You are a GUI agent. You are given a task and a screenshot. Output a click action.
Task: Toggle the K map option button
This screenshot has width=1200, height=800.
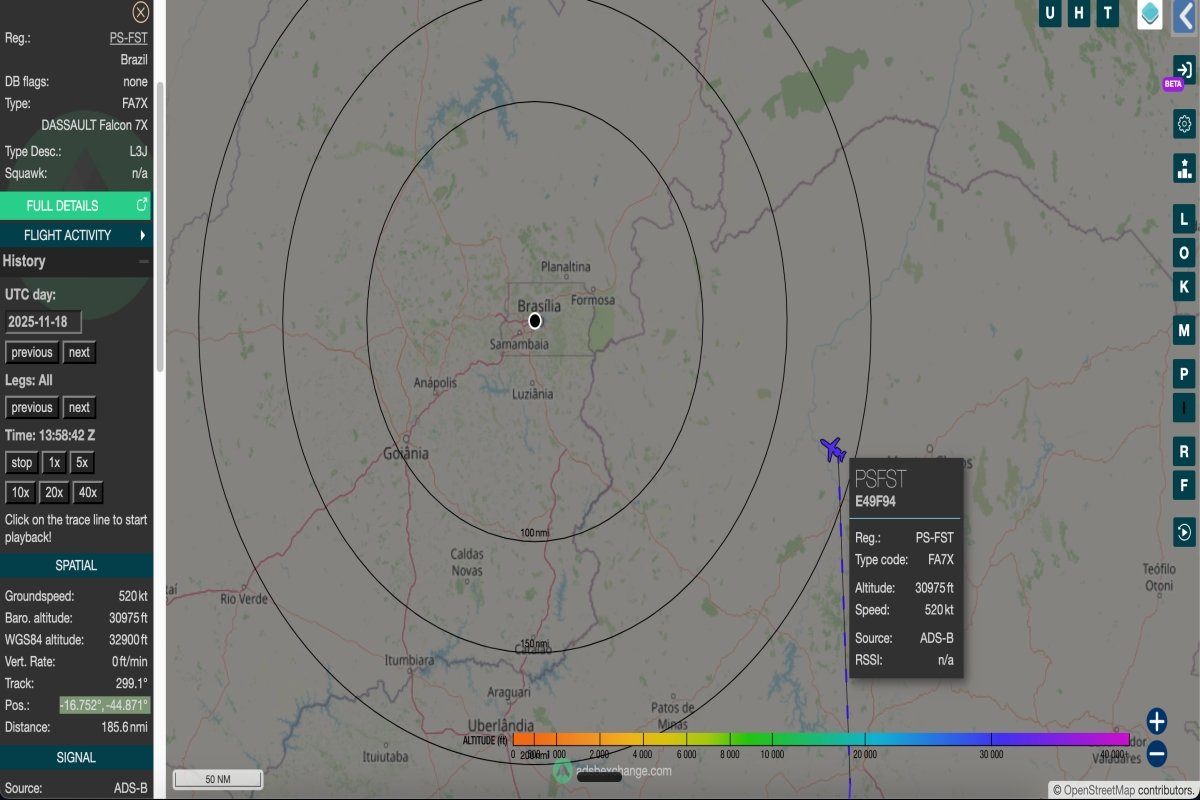coord(1184,285)
